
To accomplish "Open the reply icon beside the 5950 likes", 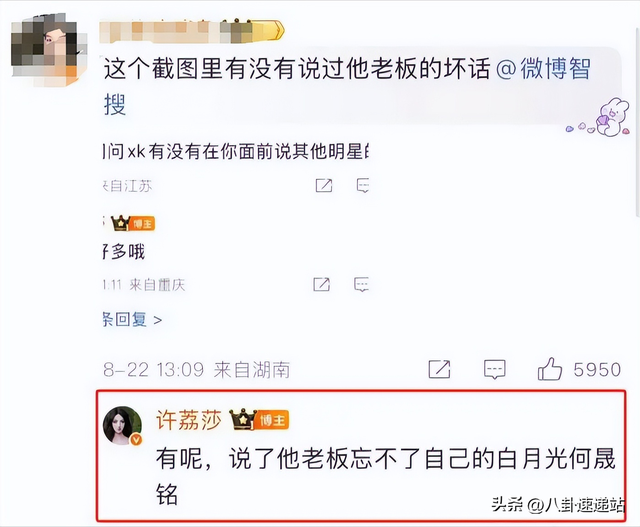I will tap(494, 369).
